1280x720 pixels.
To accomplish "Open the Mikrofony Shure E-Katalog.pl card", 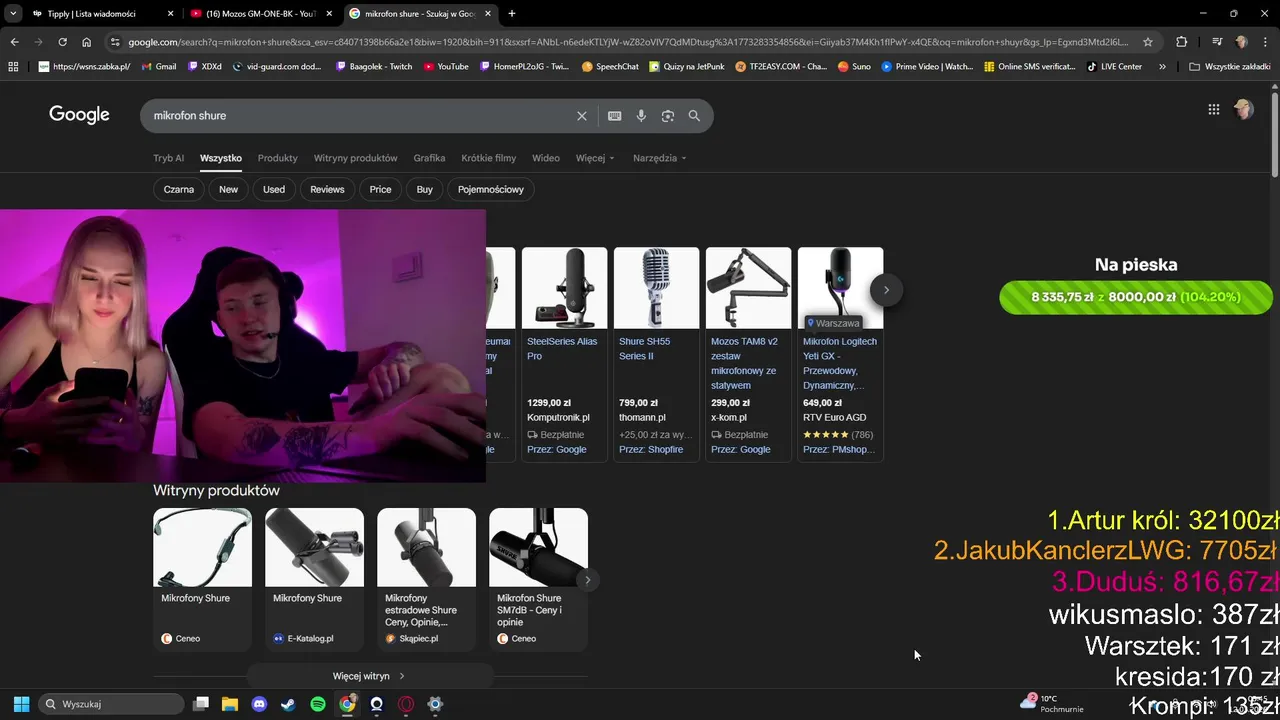I will coord(314,579).
